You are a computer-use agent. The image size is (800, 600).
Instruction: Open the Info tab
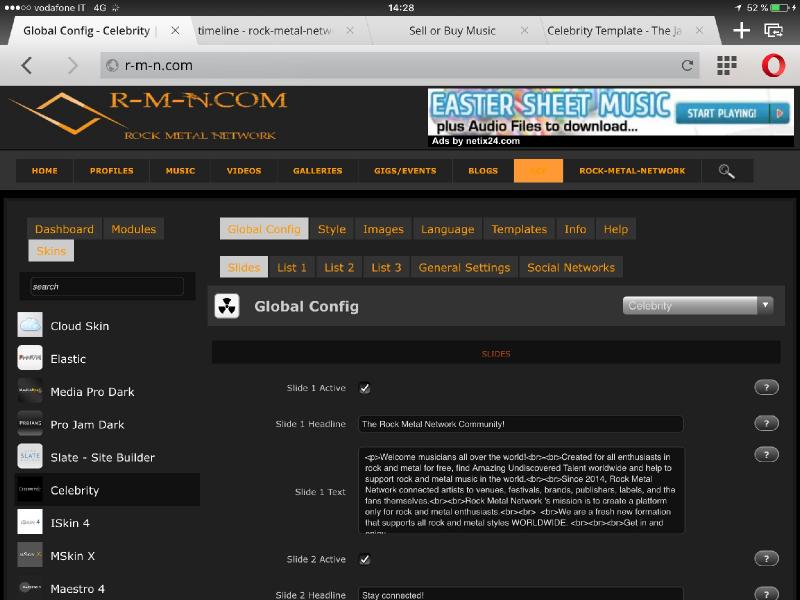(575, 229)
